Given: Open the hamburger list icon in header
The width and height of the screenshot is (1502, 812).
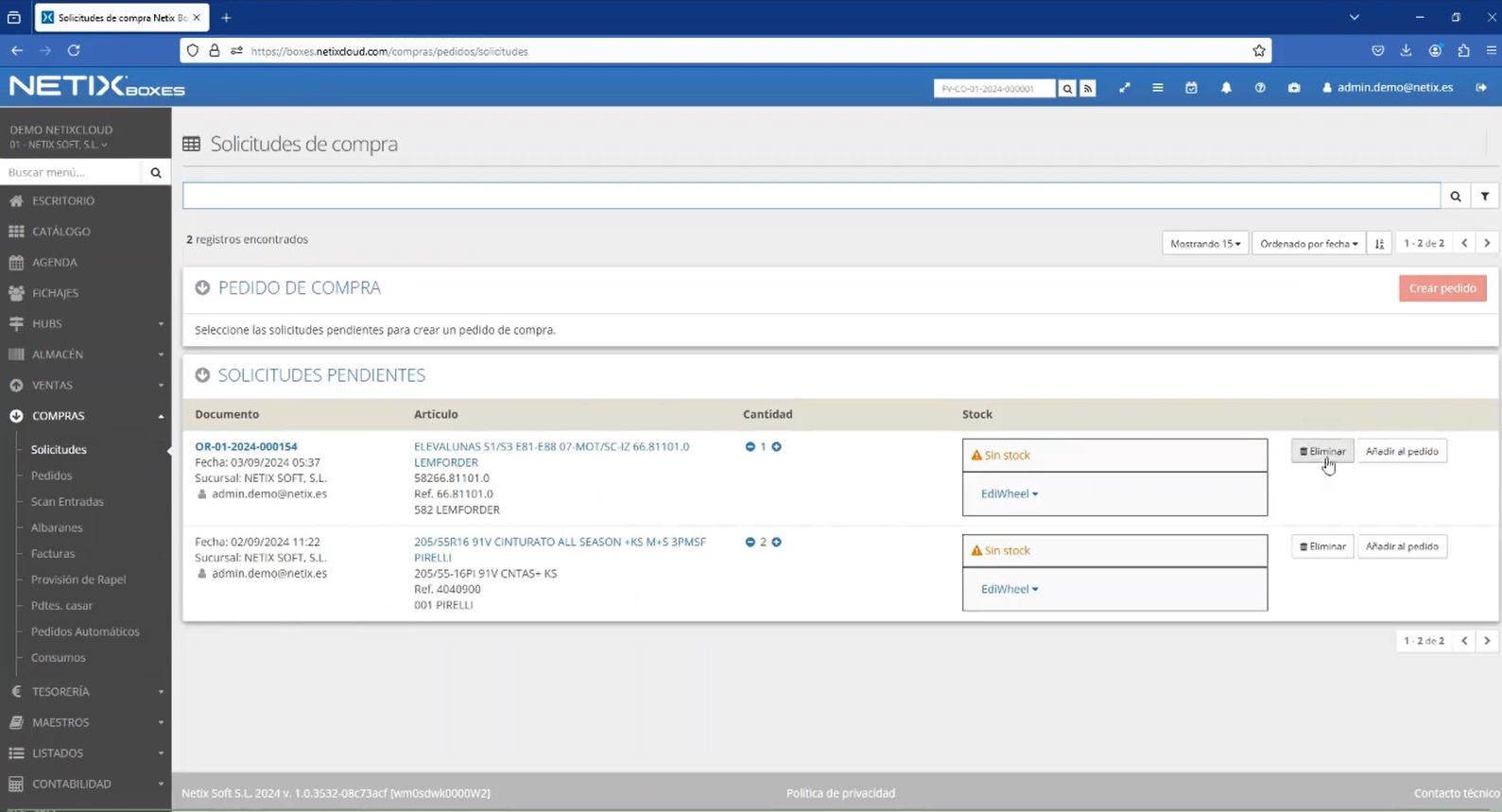Looking at the screenshot, I should tap(1158, 88).
